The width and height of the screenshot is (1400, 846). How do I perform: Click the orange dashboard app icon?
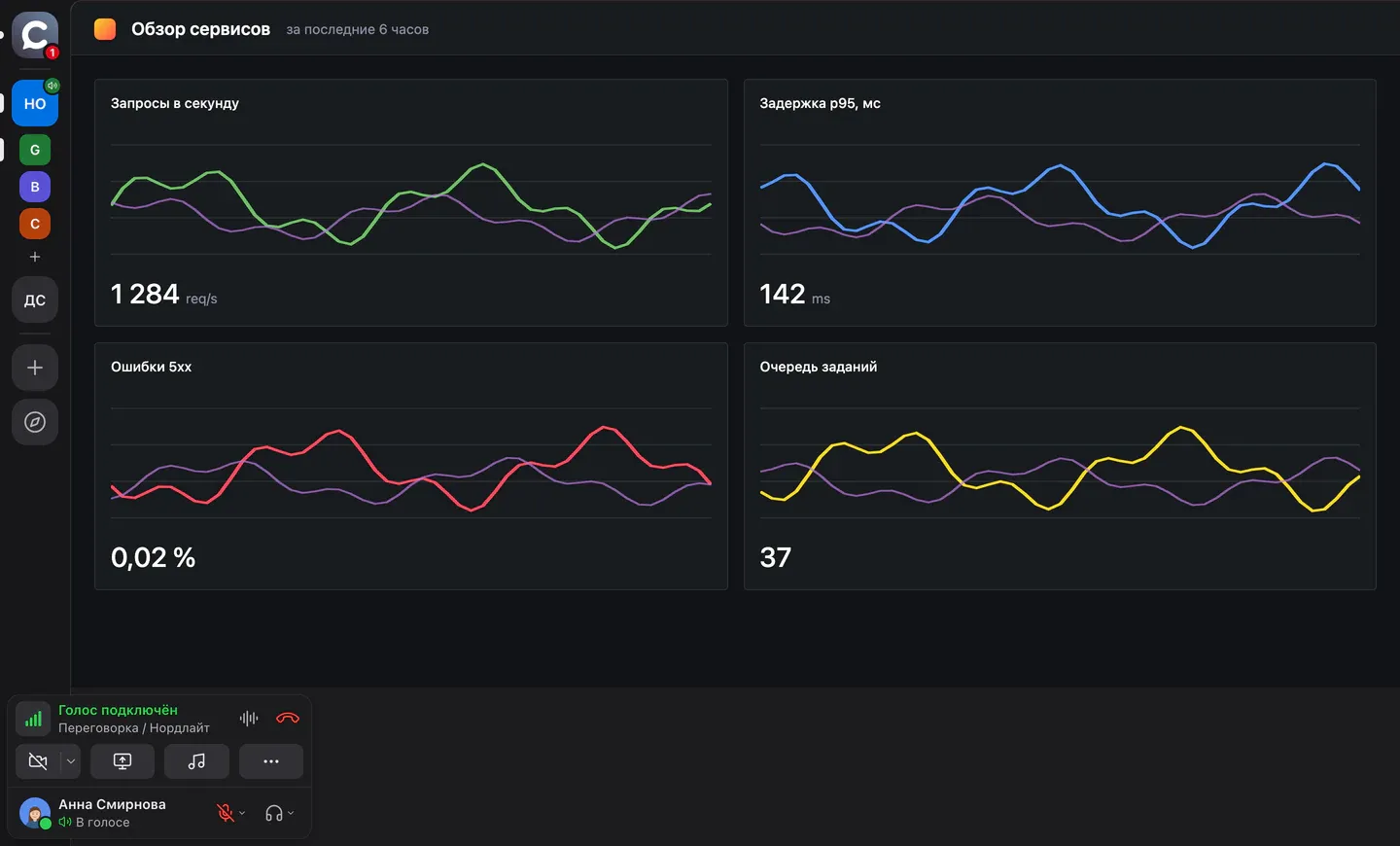pos(105,29)
